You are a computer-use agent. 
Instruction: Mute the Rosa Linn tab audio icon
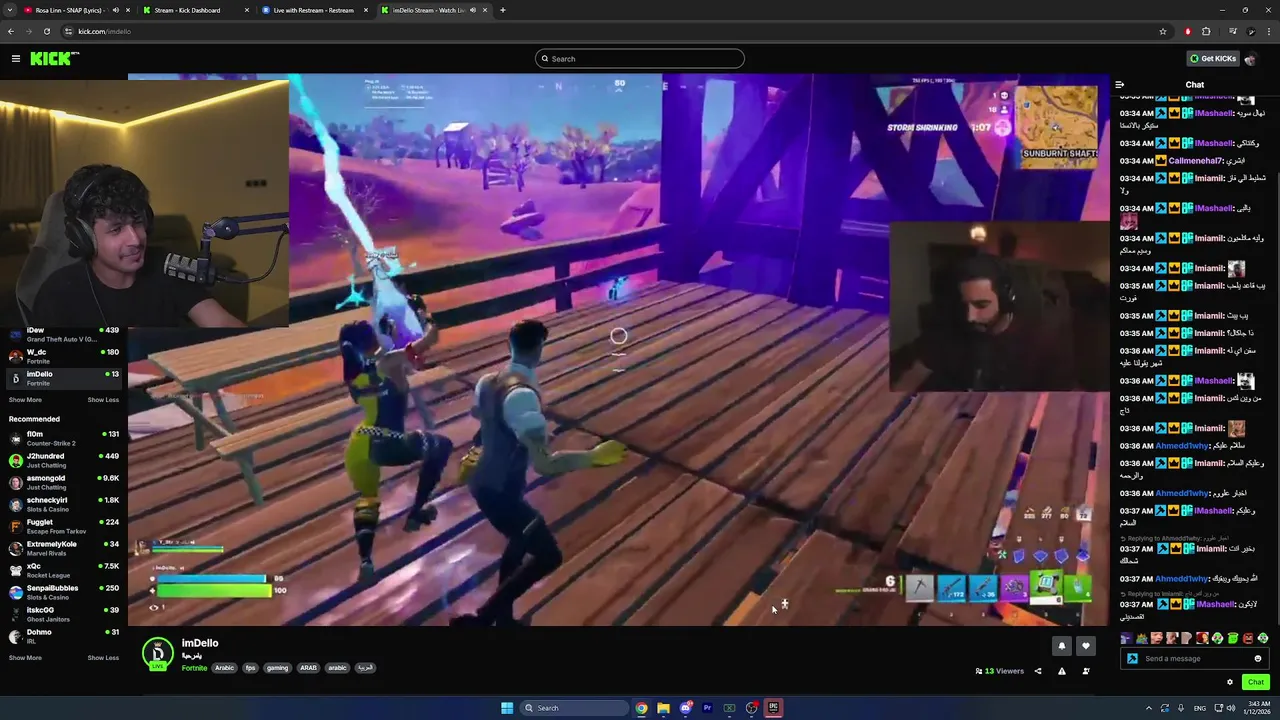(x=116, y=10)
